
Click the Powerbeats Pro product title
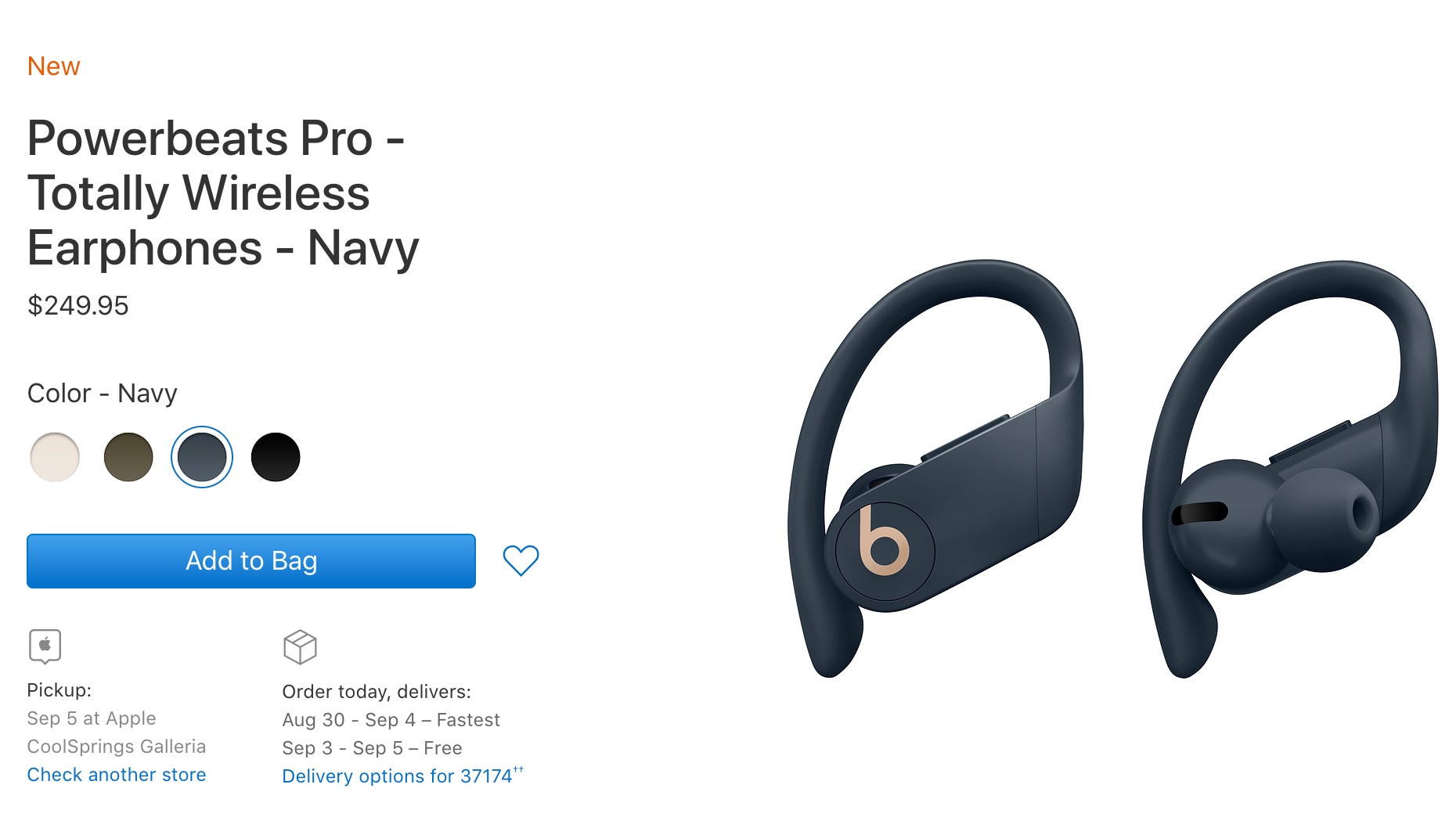pos(223,193)
